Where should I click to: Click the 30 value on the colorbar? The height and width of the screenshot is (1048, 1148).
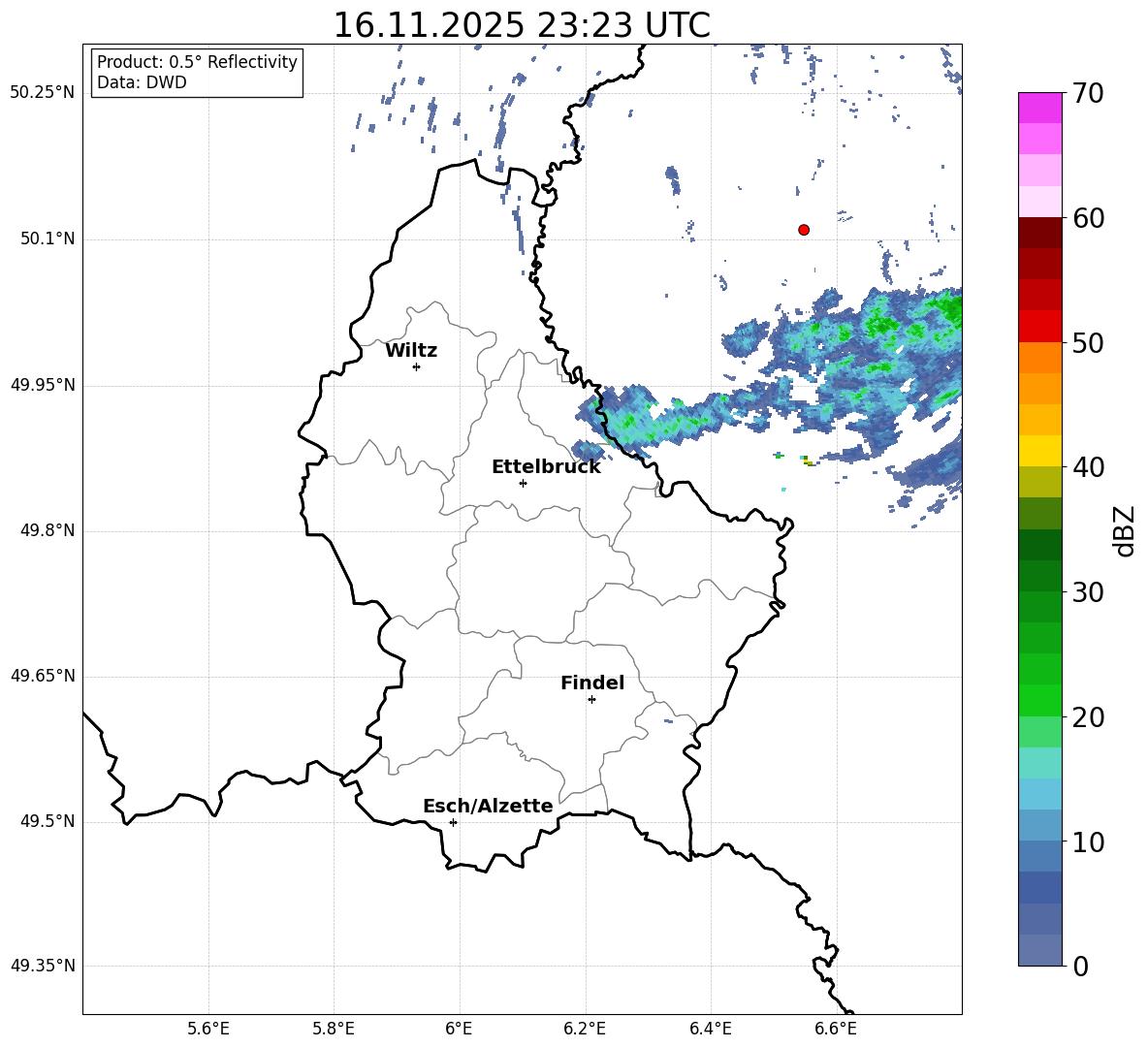coord(1088,592)
